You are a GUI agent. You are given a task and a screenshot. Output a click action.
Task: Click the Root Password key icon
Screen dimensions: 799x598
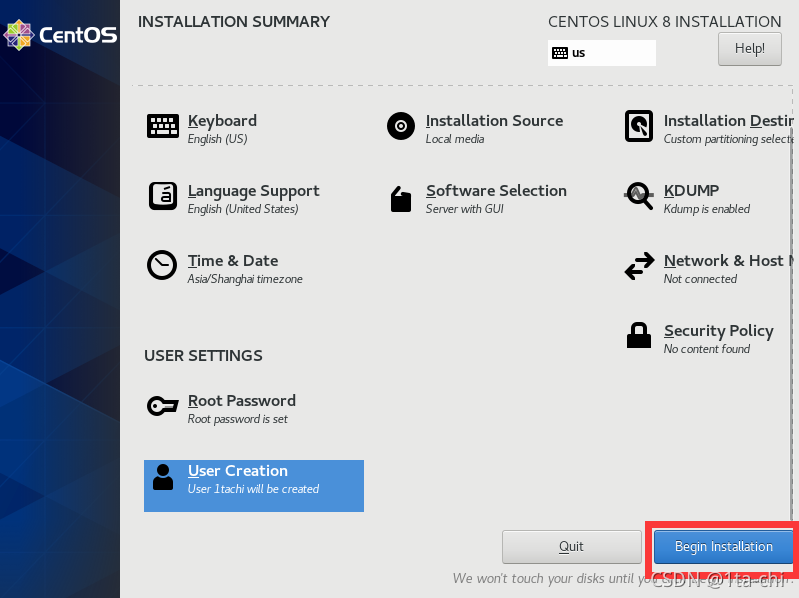pyautogui.click(x=163, y=406)
